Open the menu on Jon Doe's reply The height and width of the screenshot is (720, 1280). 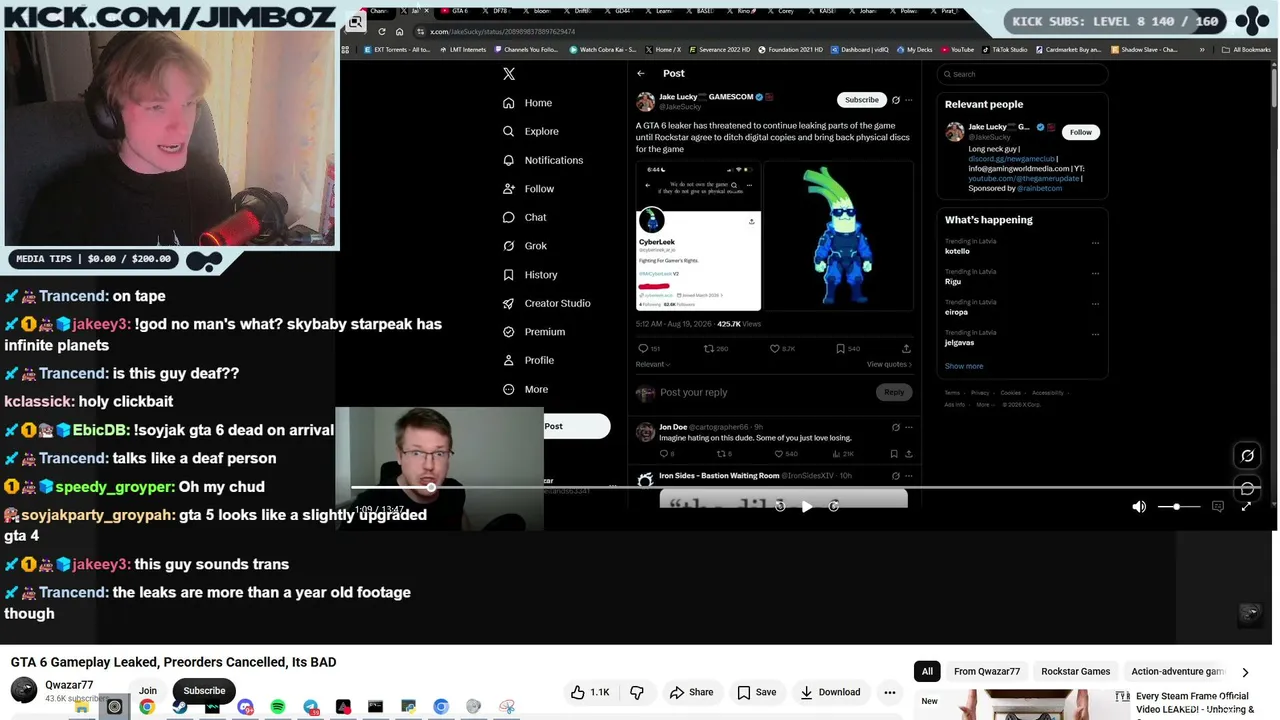[x=909, y=427]
